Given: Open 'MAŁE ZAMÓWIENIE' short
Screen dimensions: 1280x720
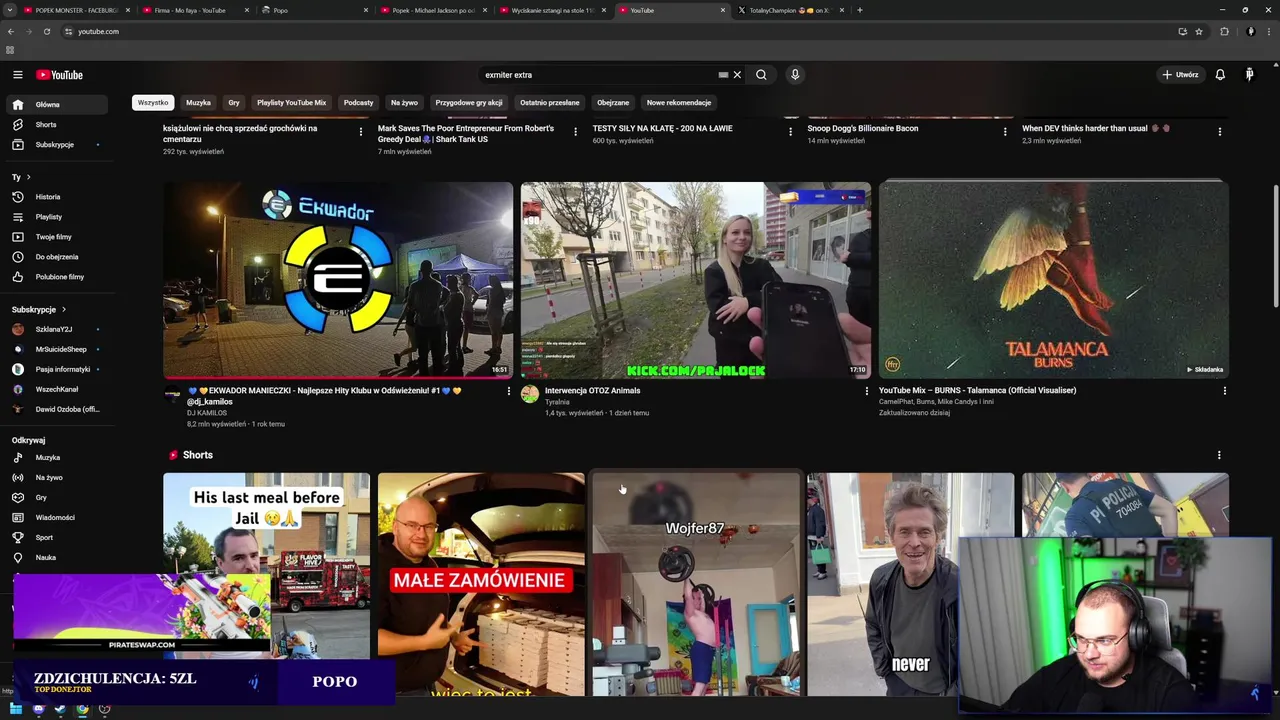Looking at the screenshot, I should (x=481, y=584).
